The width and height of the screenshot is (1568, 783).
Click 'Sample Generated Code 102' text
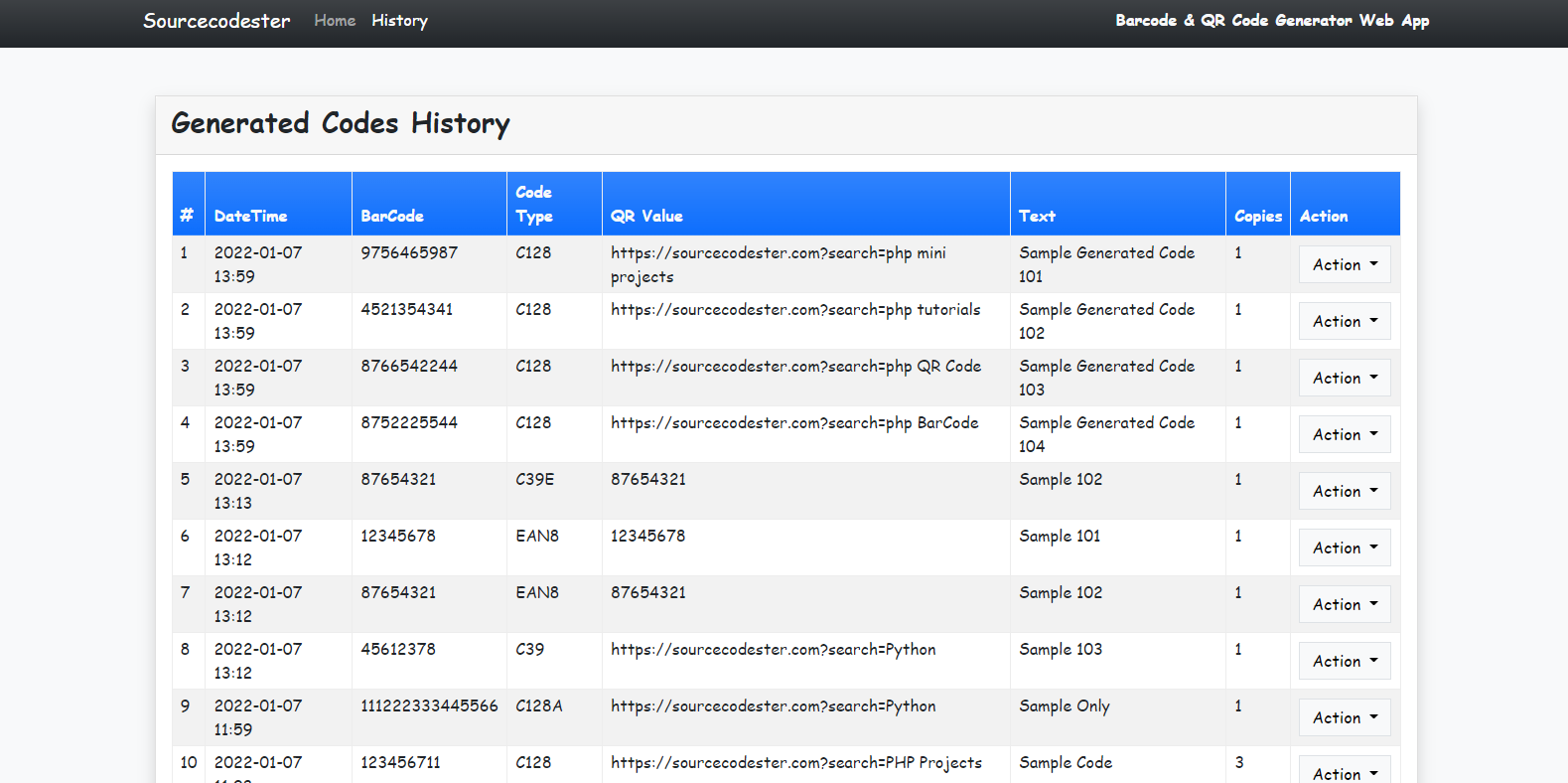(x=1106, y=322)
